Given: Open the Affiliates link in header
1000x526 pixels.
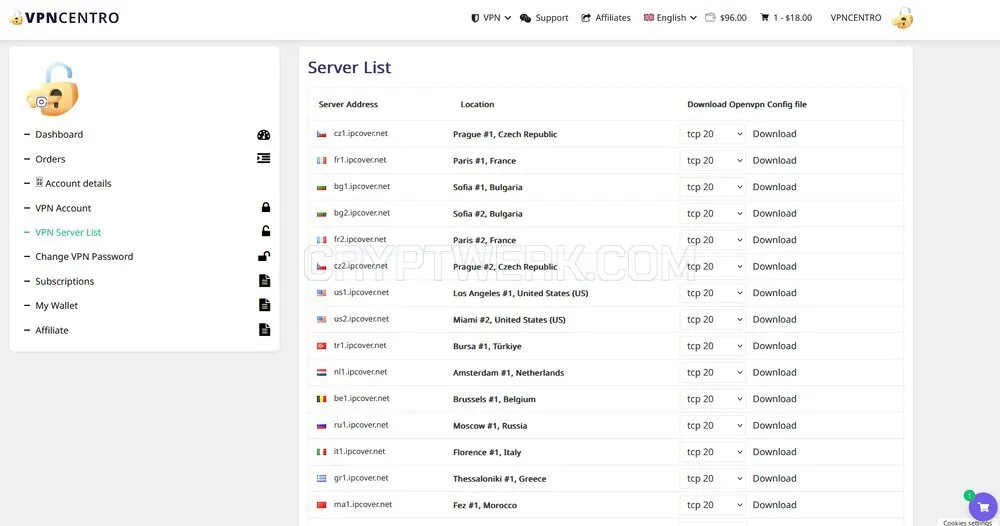Looking at the screenshot, I should [x=606, y=18].
